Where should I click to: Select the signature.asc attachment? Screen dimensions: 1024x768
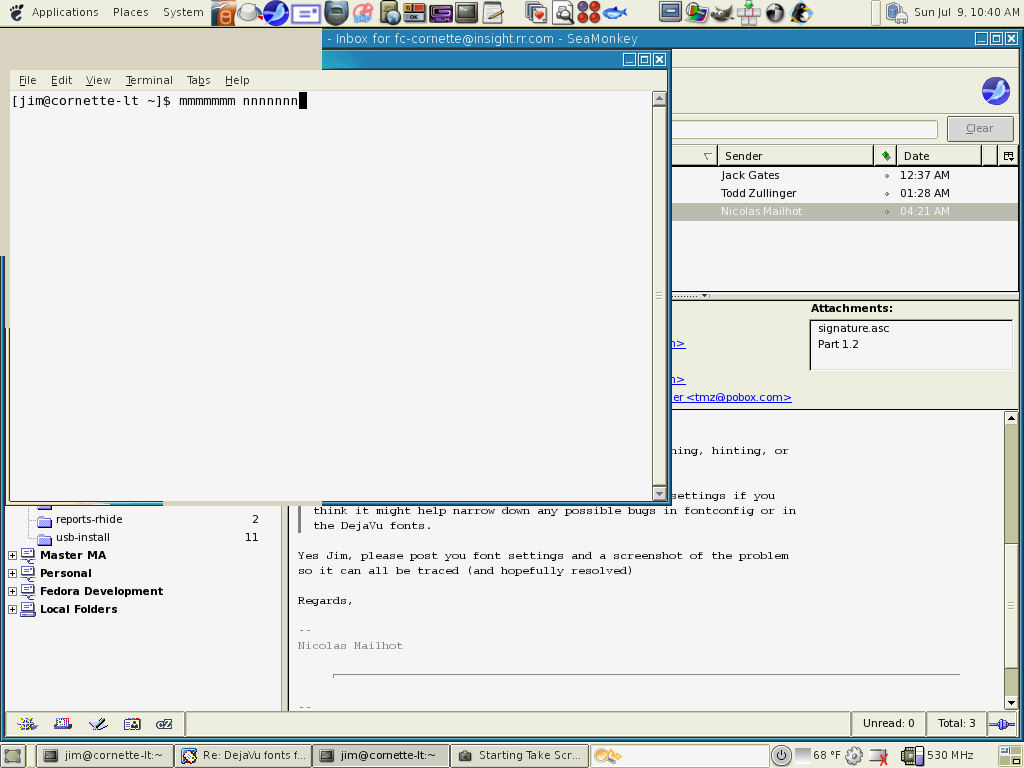pos(853,328)
